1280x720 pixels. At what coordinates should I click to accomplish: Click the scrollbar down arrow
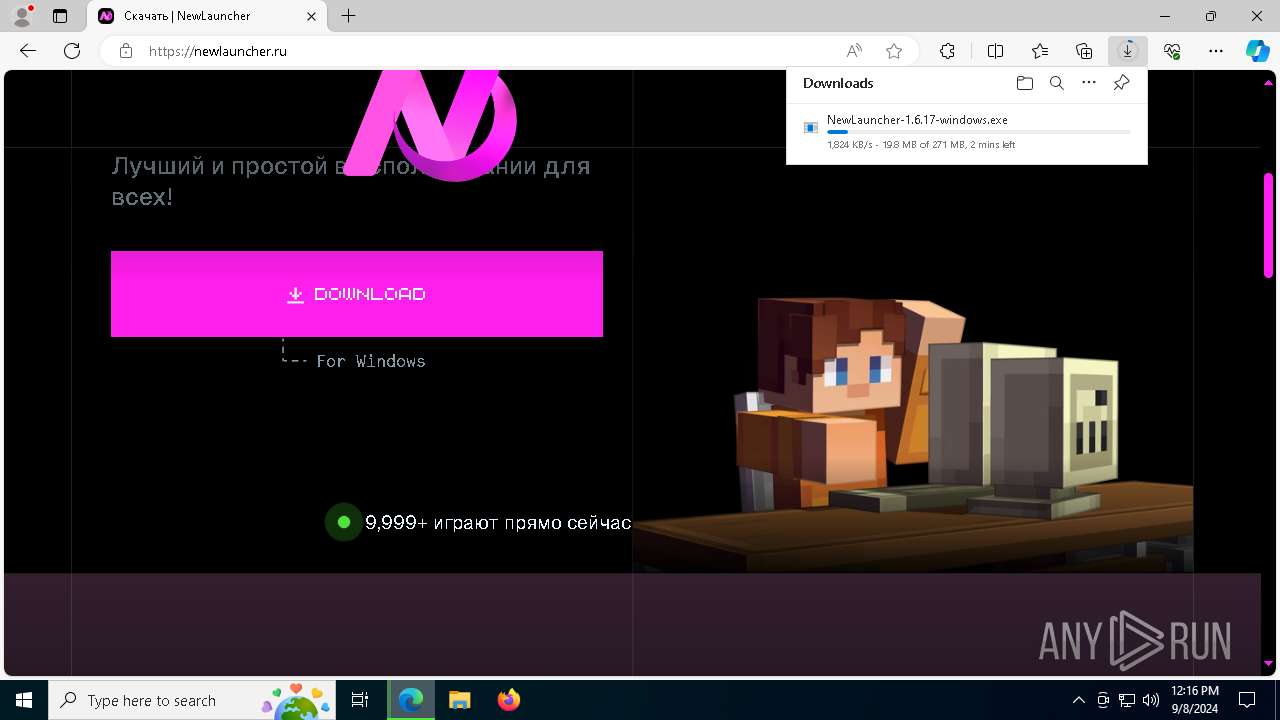pos(1268,663)
